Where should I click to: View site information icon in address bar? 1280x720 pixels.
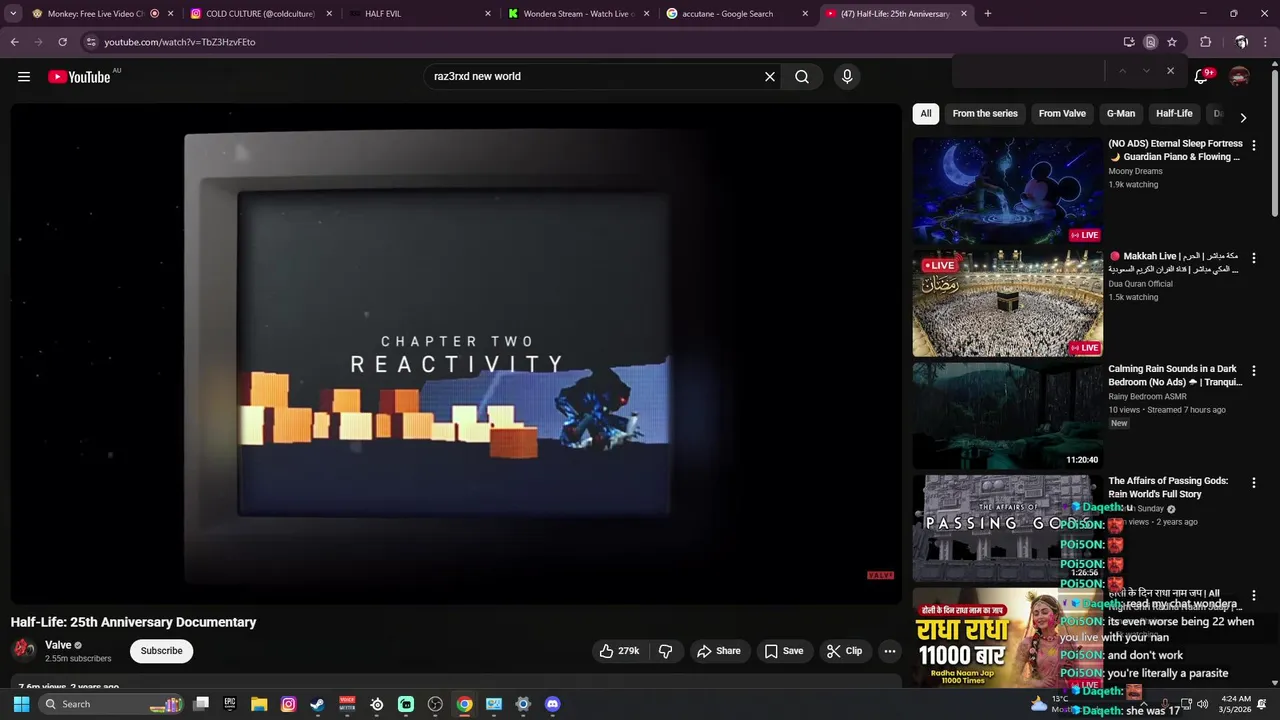[x=91, y=42]
